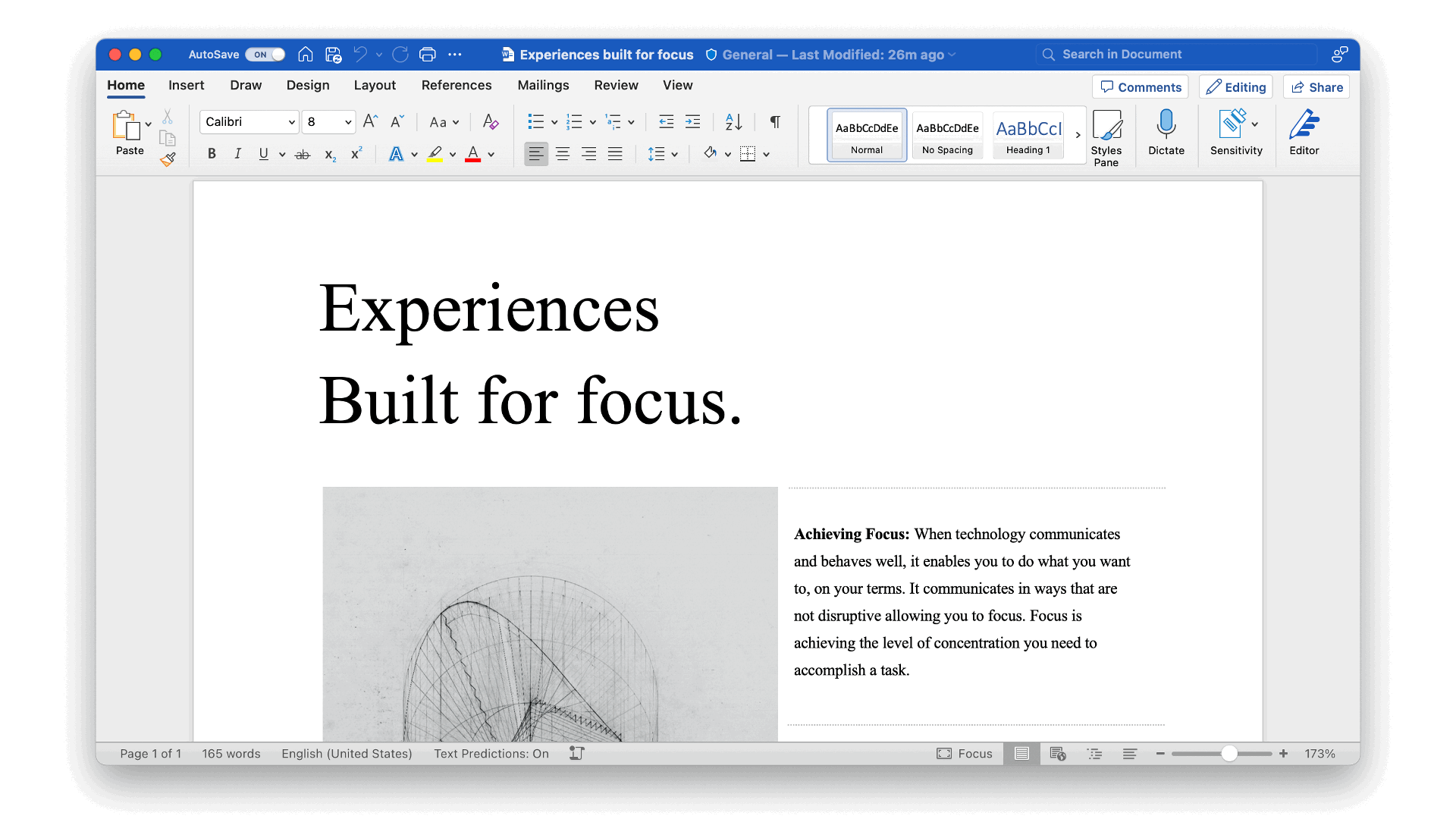Screen dimensions: 1456x819
Task: Select center text alignment
Action: tap(563, 154)
